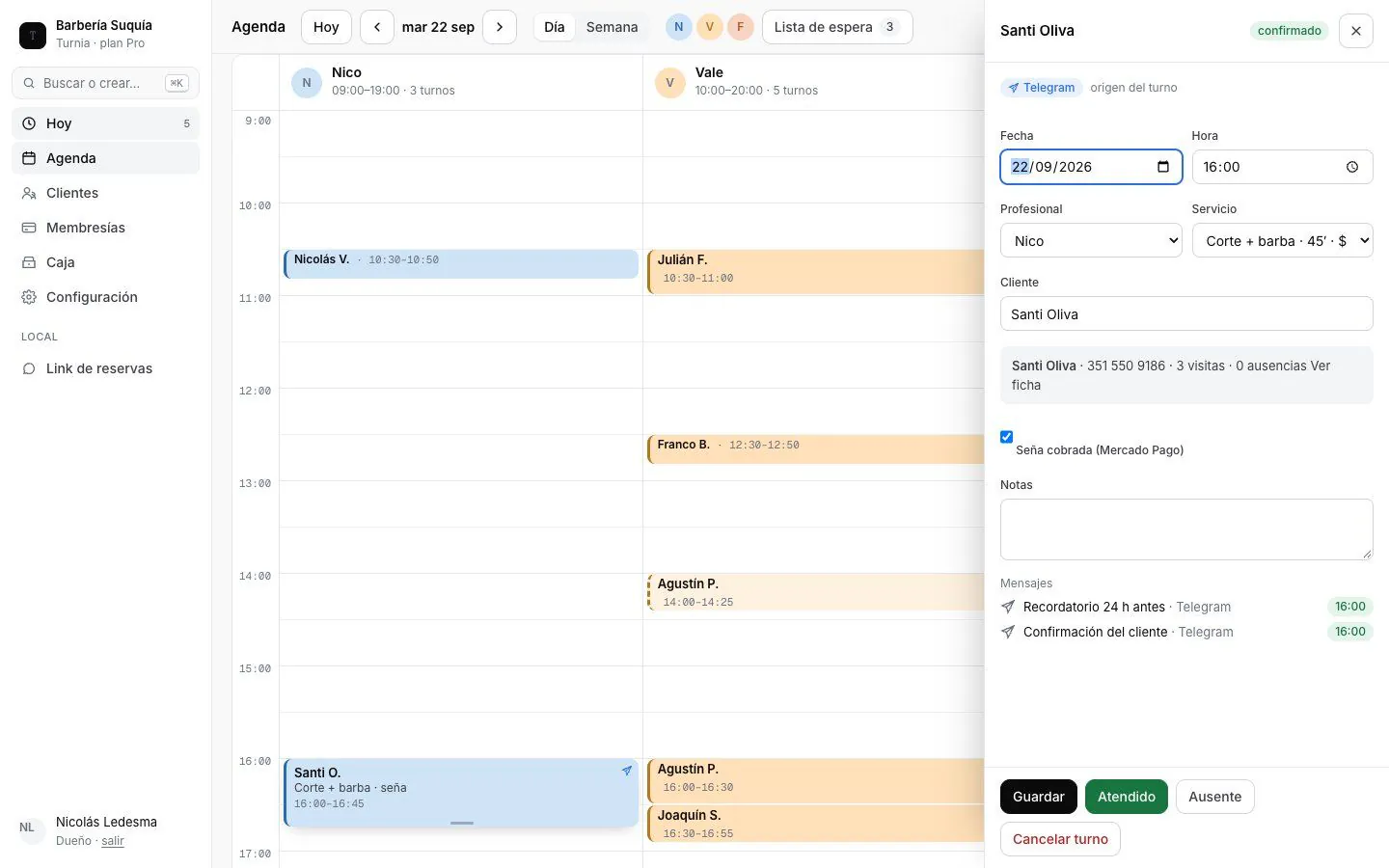Click the F professional filter avatar

coord(741,27)
